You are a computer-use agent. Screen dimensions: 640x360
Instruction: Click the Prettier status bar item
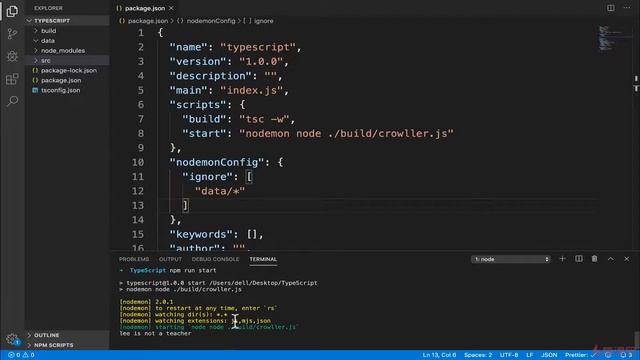tap(580, 355)
